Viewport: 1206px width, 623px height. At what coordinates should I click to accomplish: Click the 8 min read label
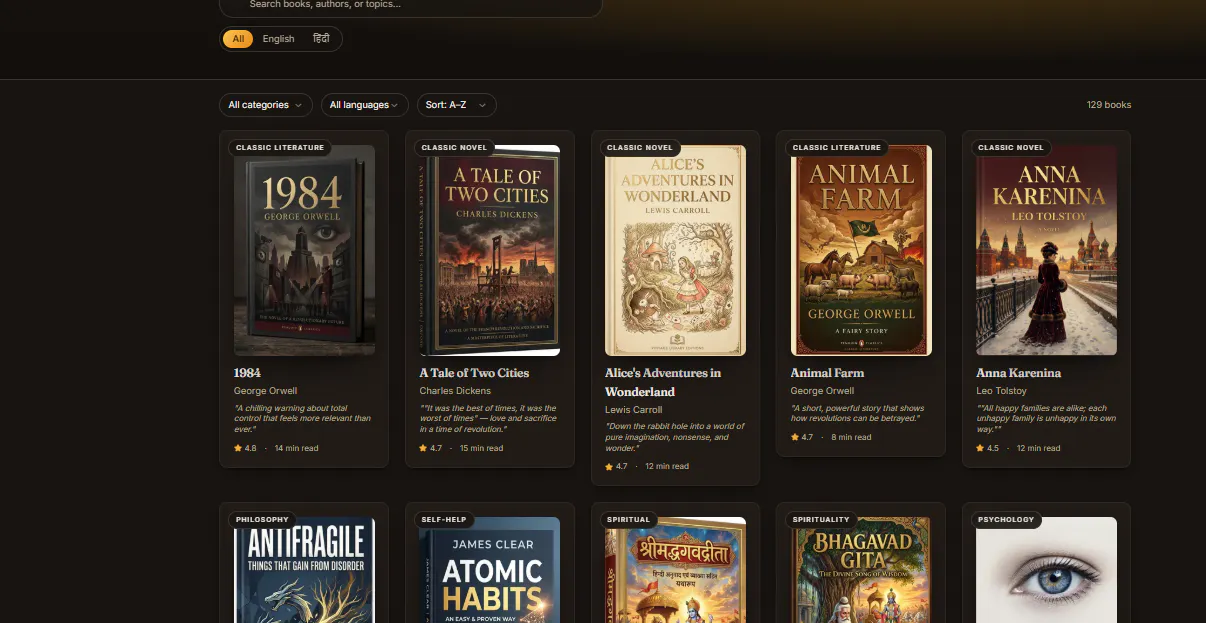pyautogui.click(x=850, y=437)
